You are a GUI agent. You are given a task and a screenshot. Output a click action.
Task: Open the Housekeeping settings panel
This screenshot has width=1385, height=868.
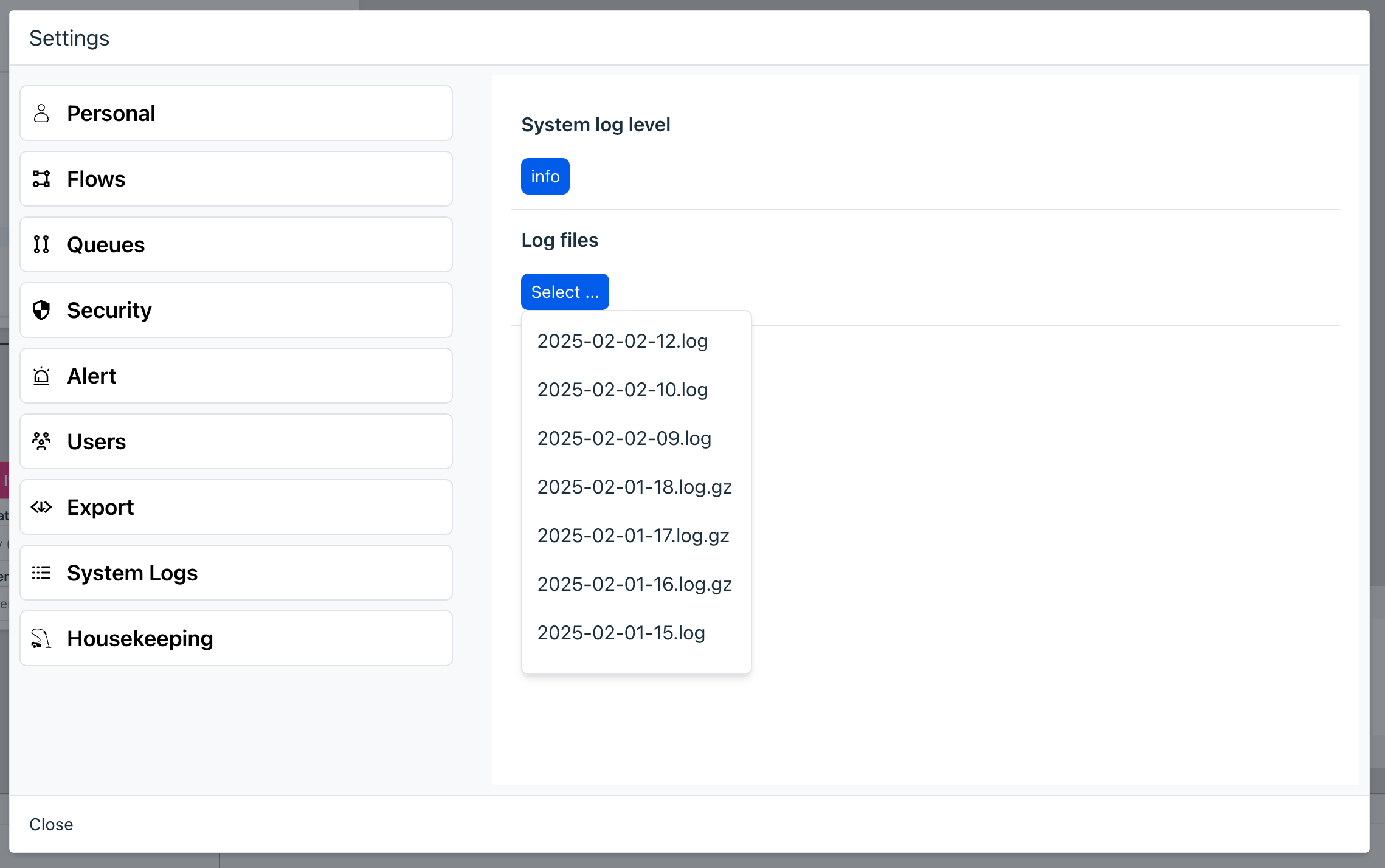[237, 638]
